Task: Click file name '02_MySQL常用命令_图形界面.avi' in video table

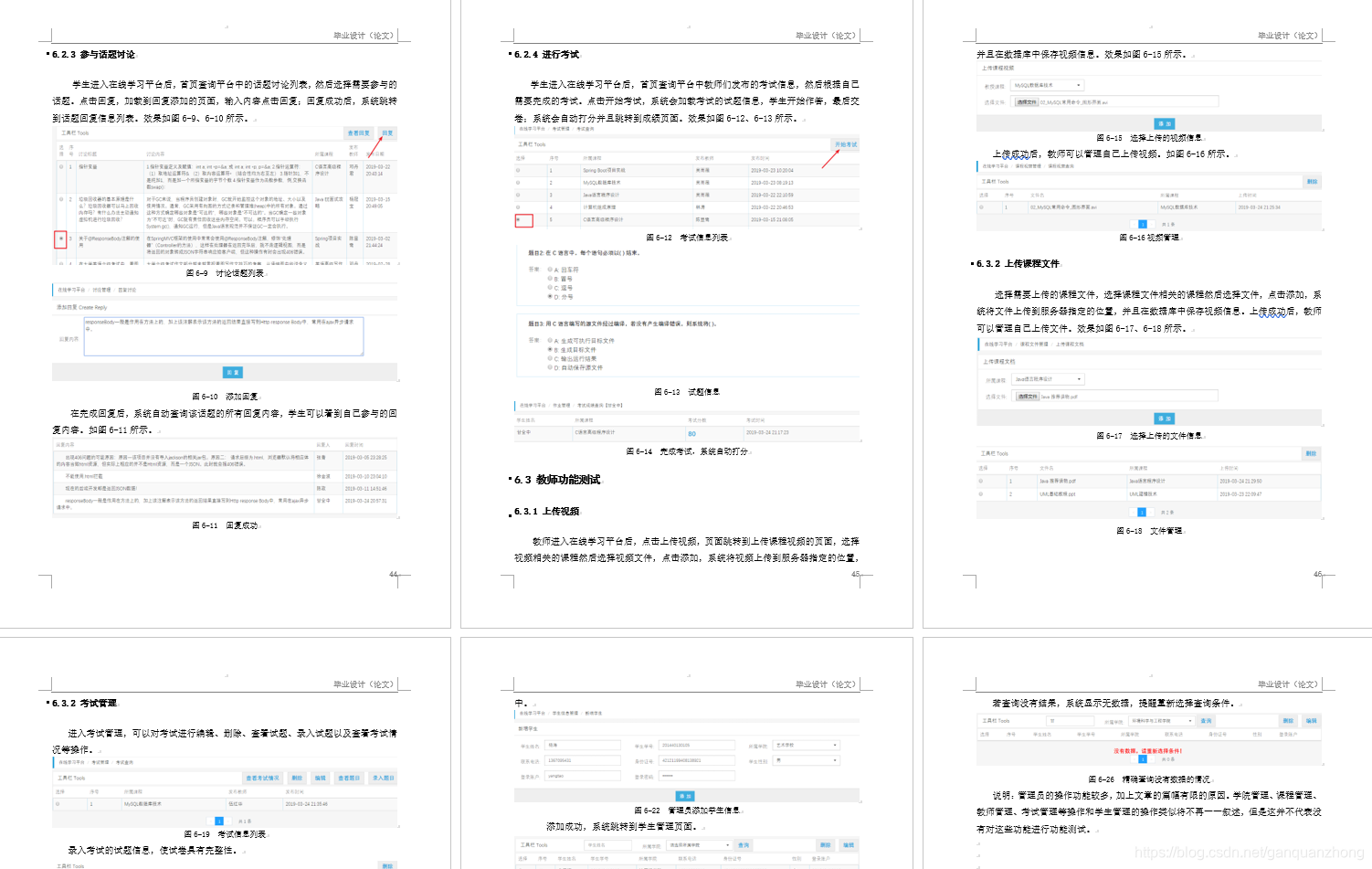Action: click(x=1064, y=207)
